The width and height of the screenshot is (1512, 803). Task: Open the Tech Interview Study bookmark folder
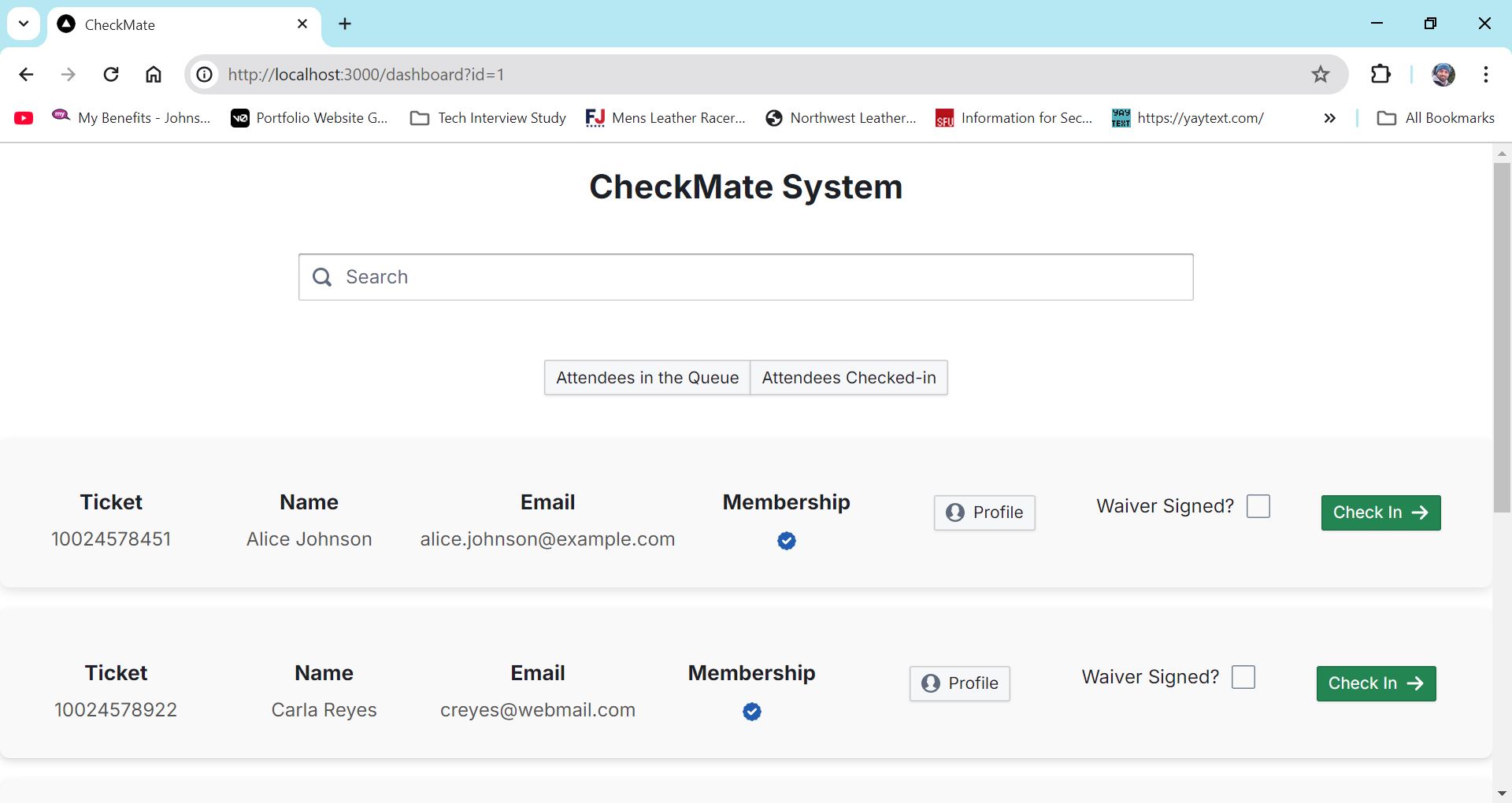[x=488, y=118]
